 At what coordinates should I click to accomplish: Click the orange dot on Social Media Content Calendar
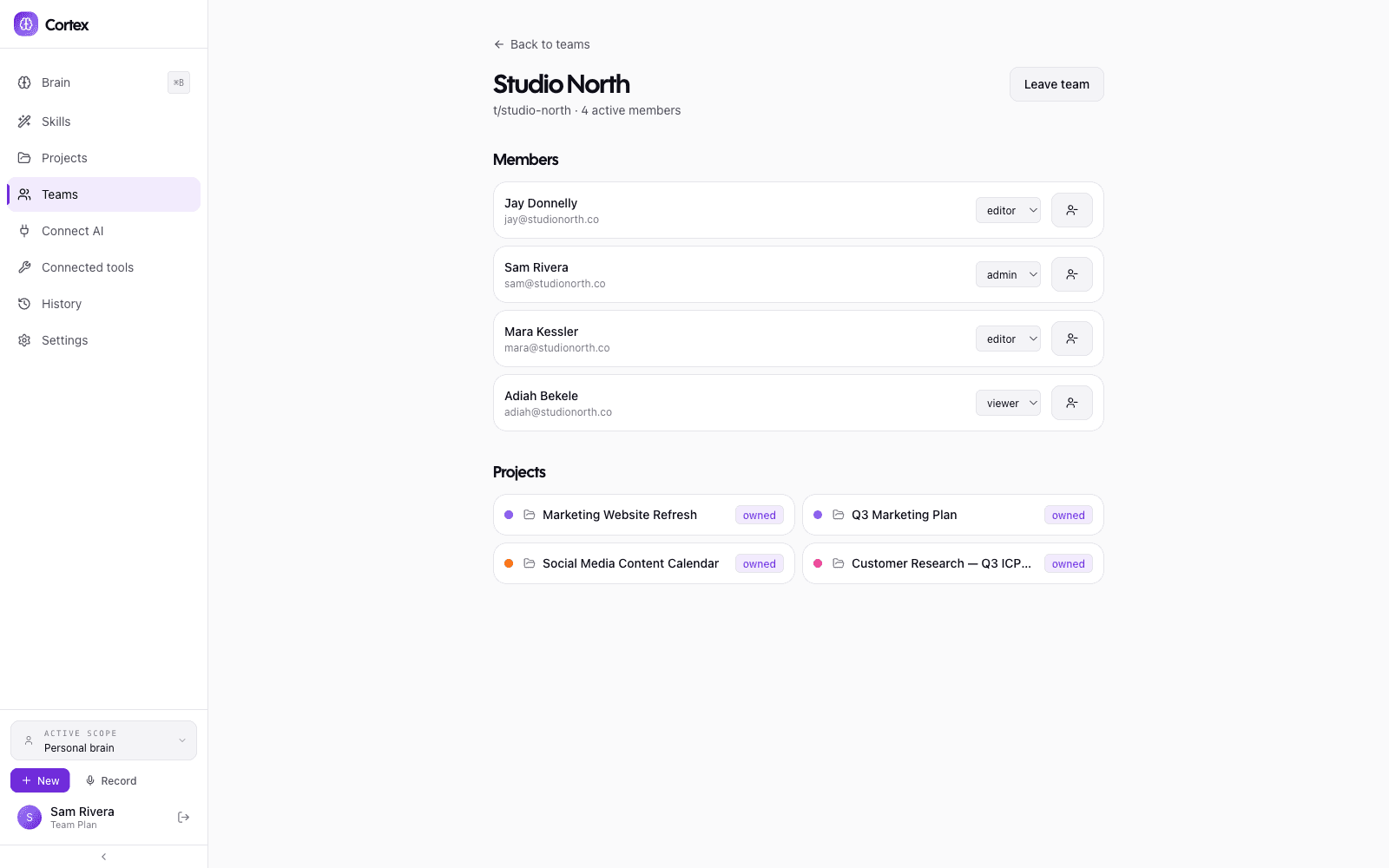coord(509,563)
